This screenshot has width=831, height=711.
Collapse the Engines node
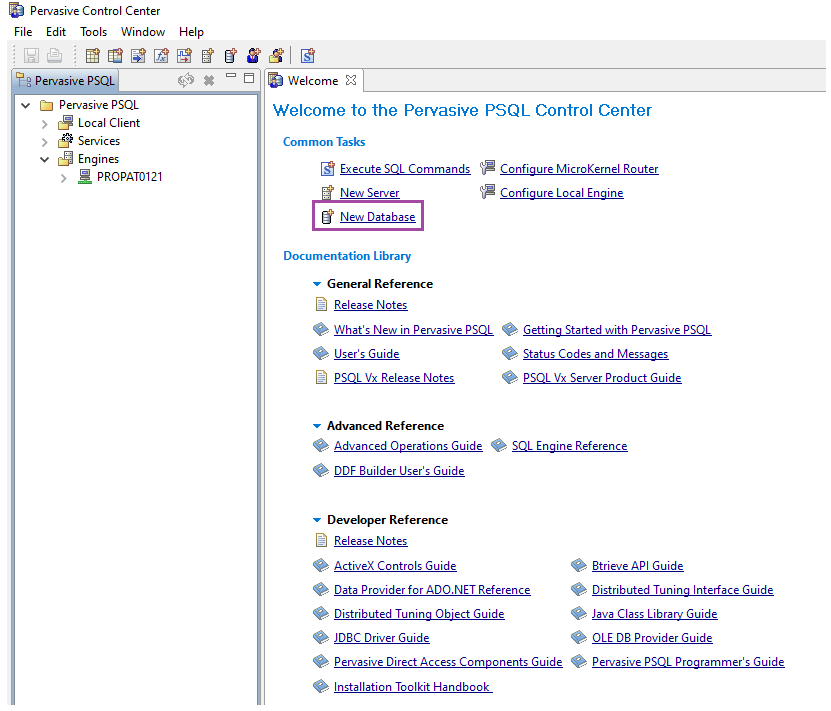pyautogui.click(x=45, y=159)
